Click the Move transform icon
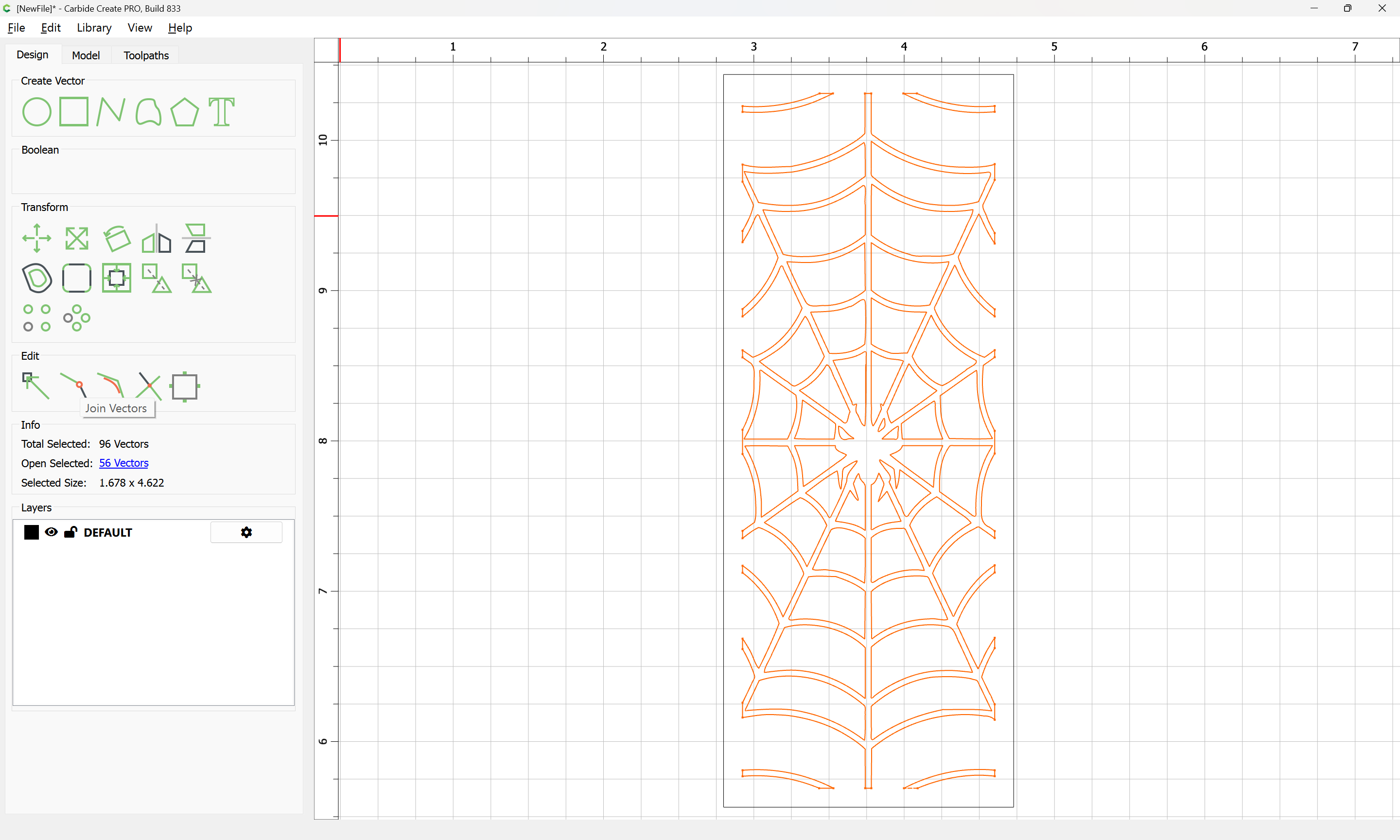 37,238
